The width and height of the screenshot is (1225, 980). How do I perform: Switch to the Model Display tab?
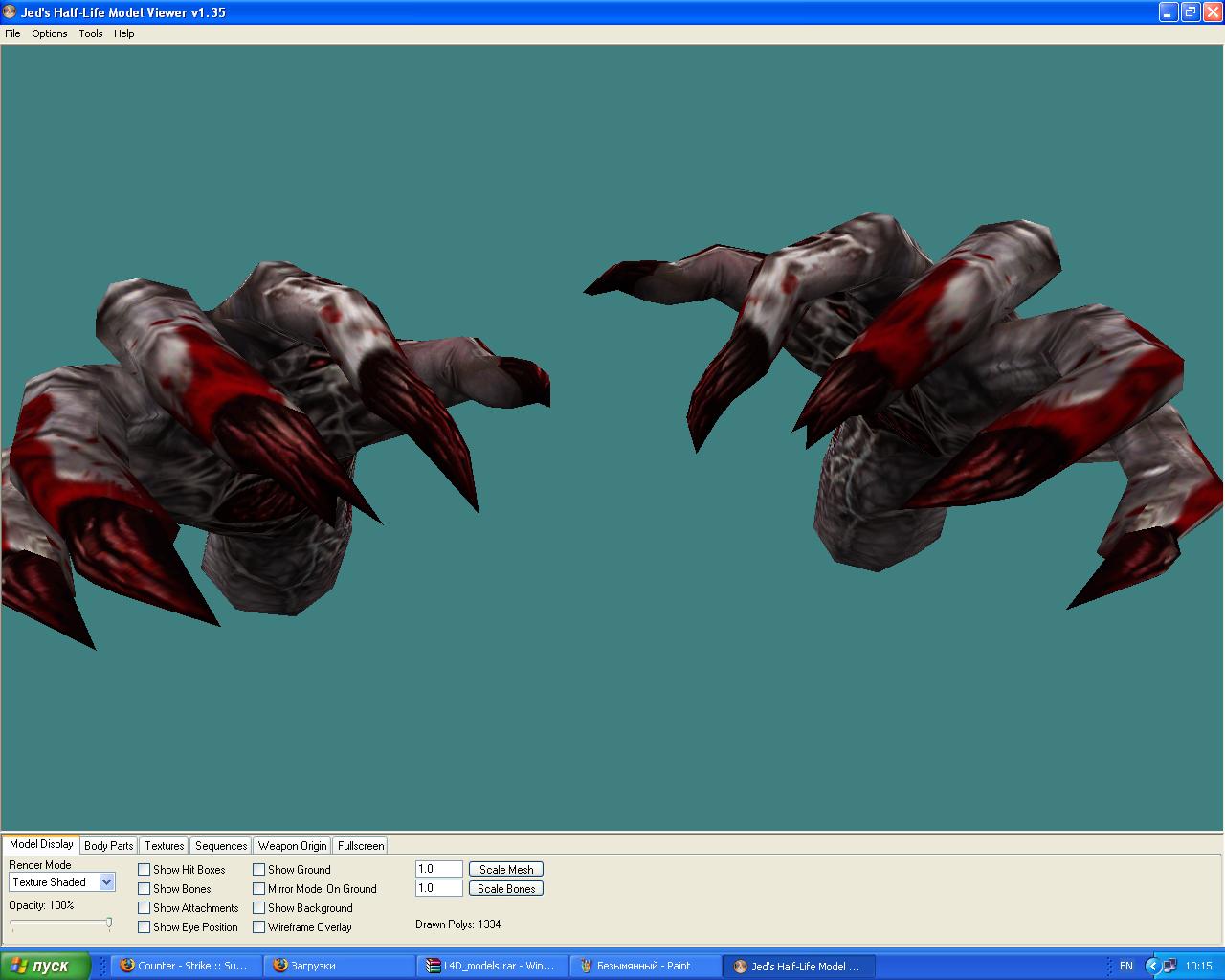click(x=41, y=844)
